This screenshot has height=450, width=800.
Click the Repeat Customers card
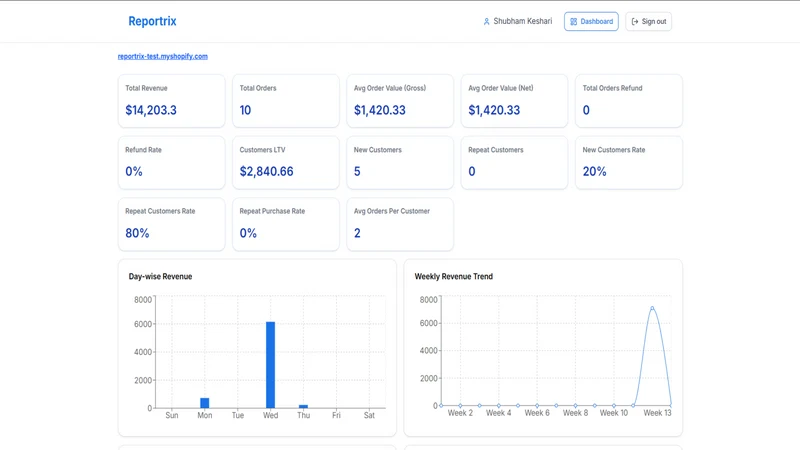point(514,163)
